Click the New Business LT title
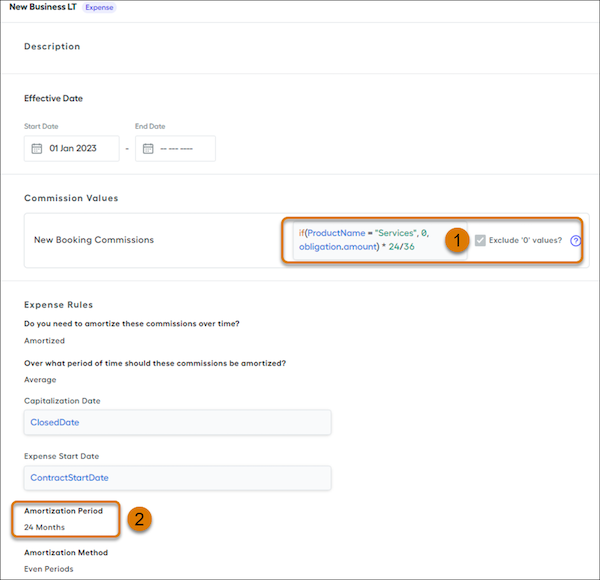 tap(43, 7)
